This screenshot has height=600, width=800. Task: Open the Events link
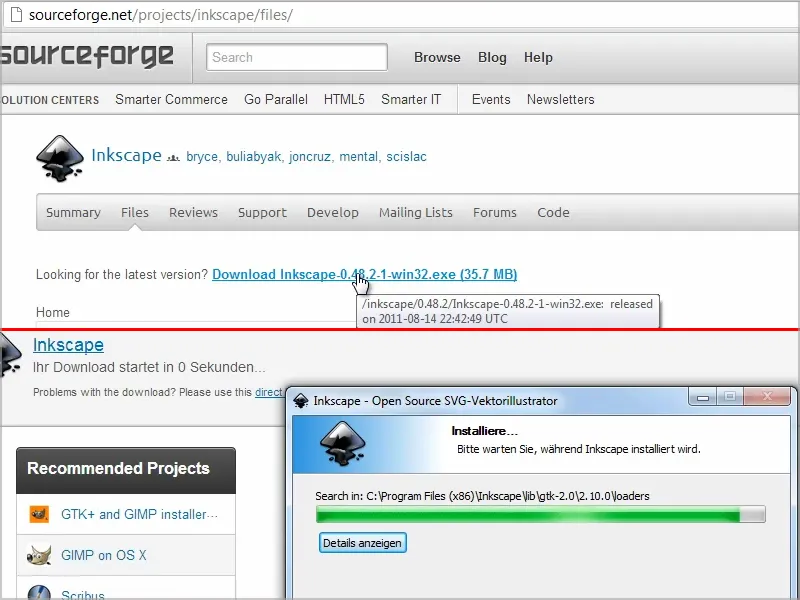(x=491, y=99)
